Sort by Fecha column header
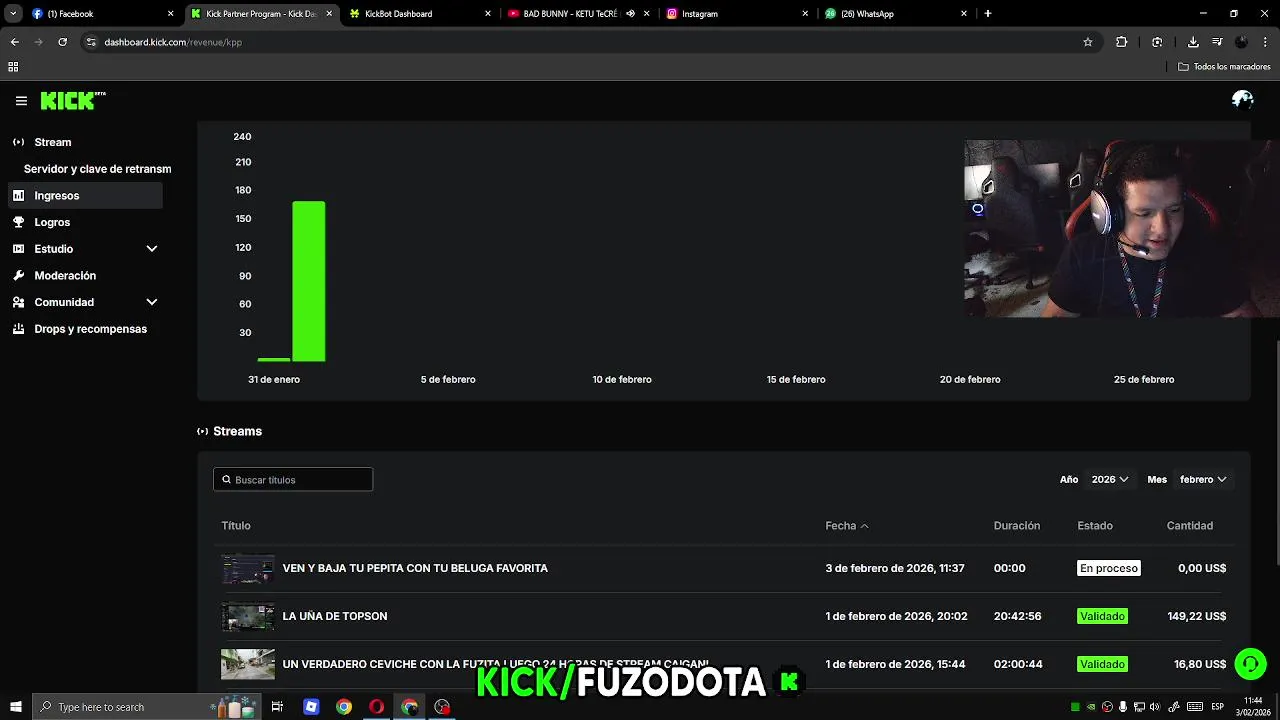Screen dimensions: 1280x720 (x=847, y=526)
